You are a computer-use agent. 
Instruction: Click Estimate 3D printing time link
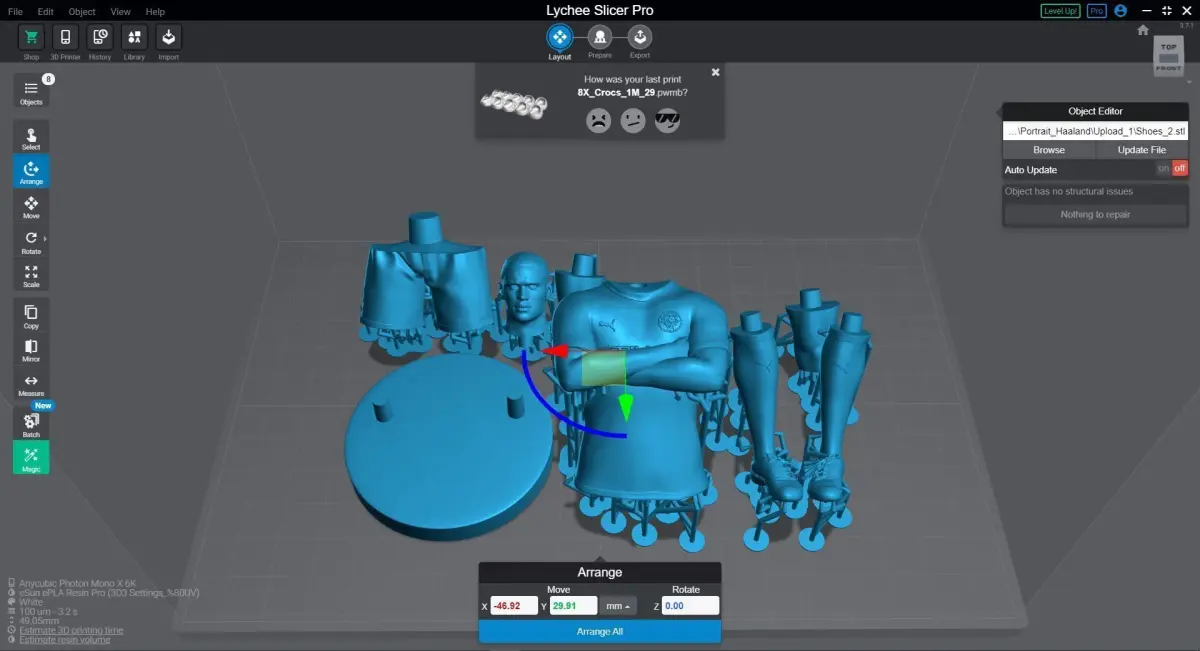[71, 630]
